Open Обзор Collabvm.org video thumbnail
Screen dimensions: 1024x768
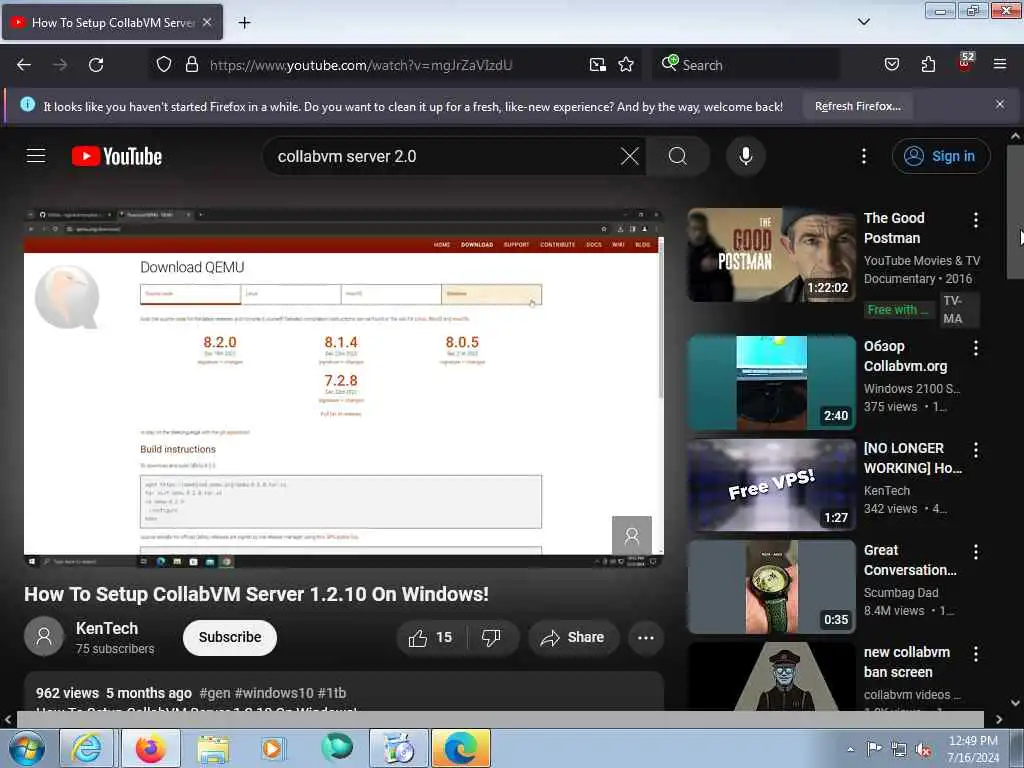[x=771, y=383]
